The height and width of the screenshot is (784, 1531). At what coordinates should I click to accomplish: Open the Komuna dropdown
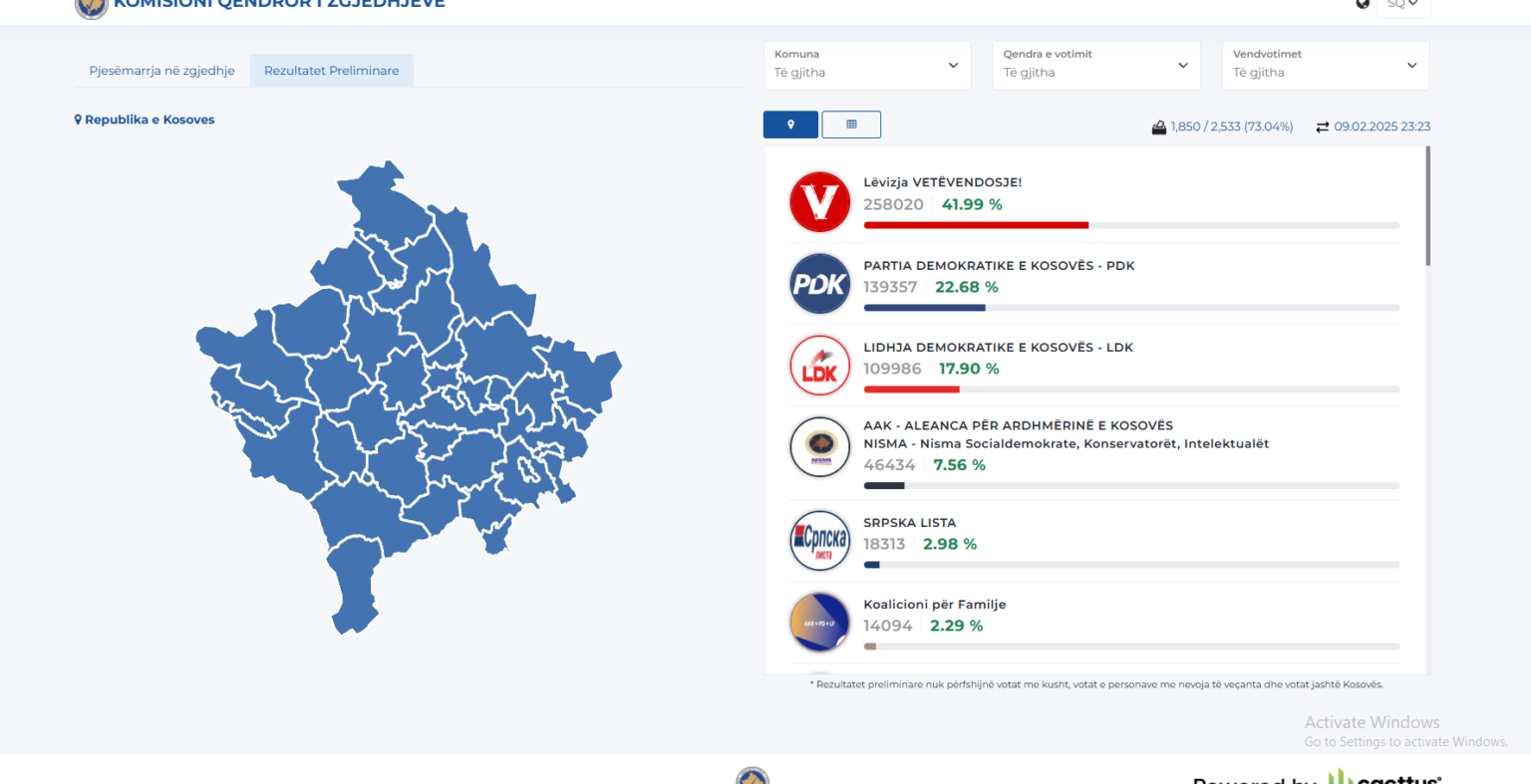pyautogui.click(x=866, y=66)
